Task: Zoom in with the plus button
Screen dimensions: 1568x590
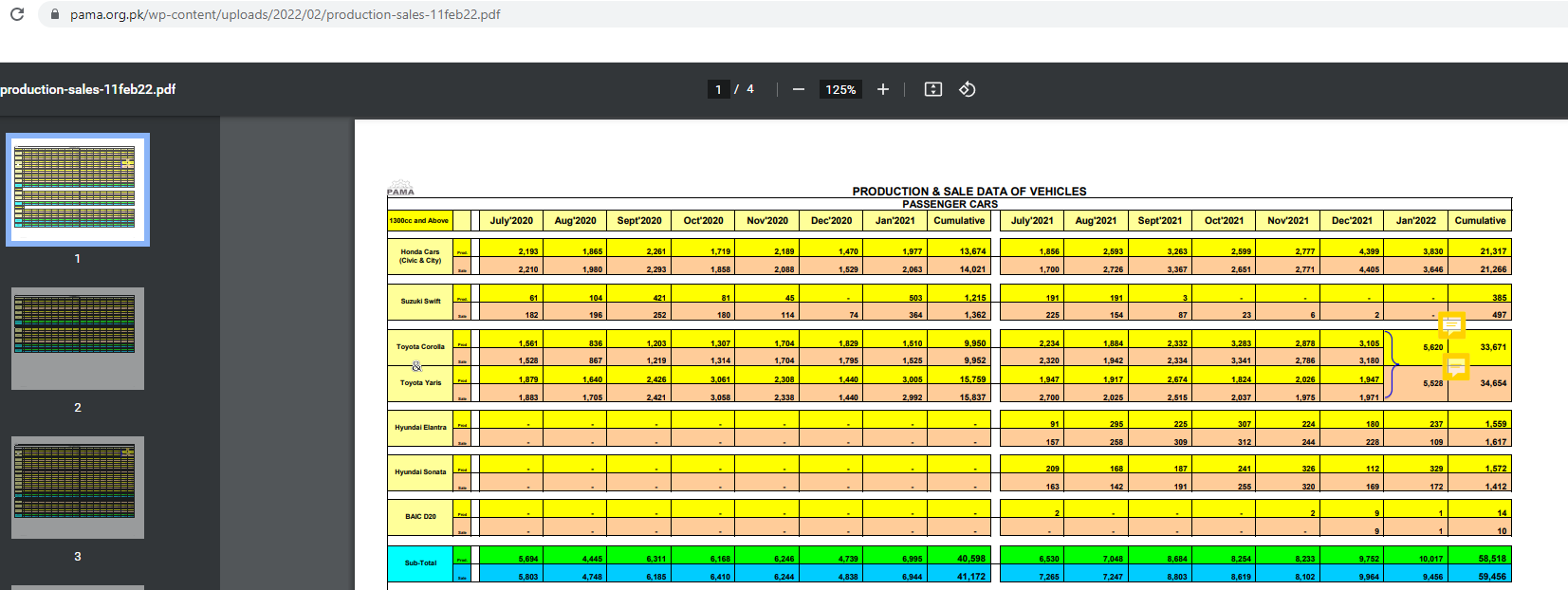Action: [883, 89]
